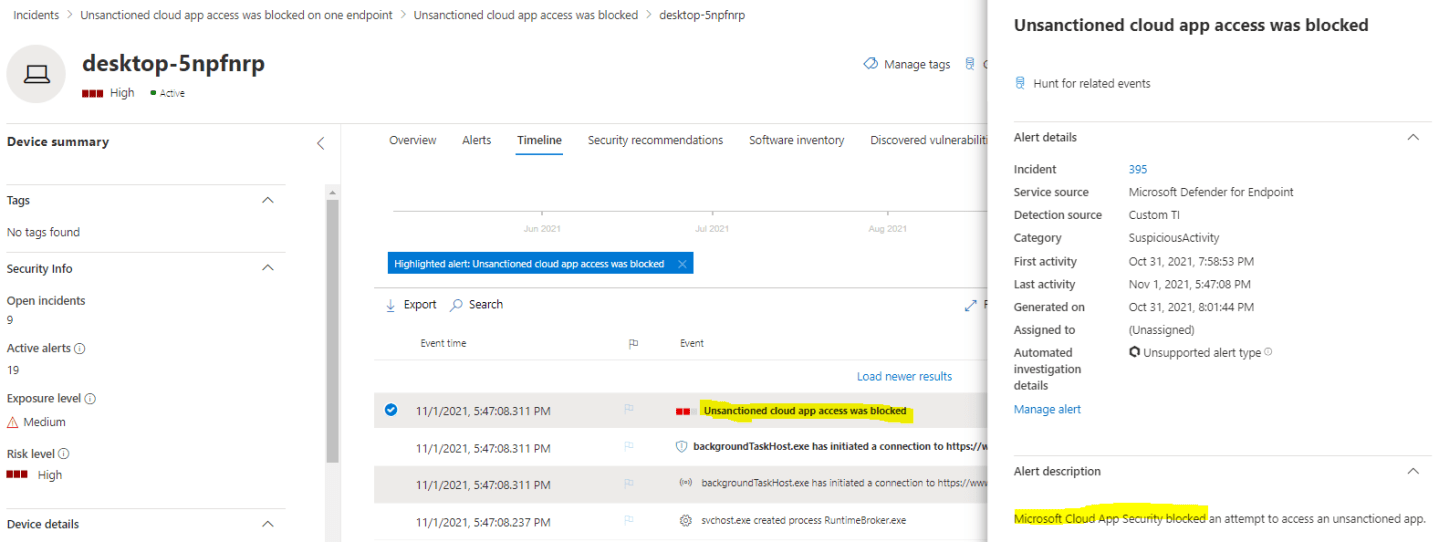Click the Search magnifier icon

tap(456, 305)
